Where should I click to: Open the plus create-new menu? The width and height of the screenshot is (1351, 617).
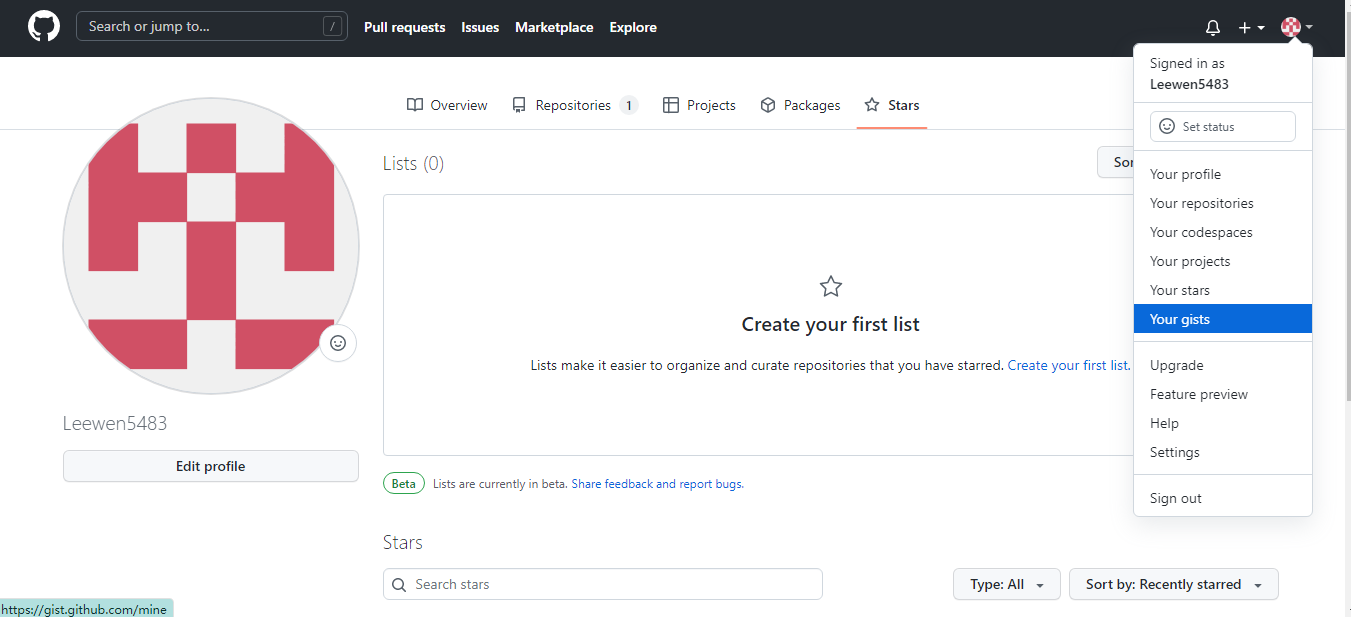click(1251, 28)
